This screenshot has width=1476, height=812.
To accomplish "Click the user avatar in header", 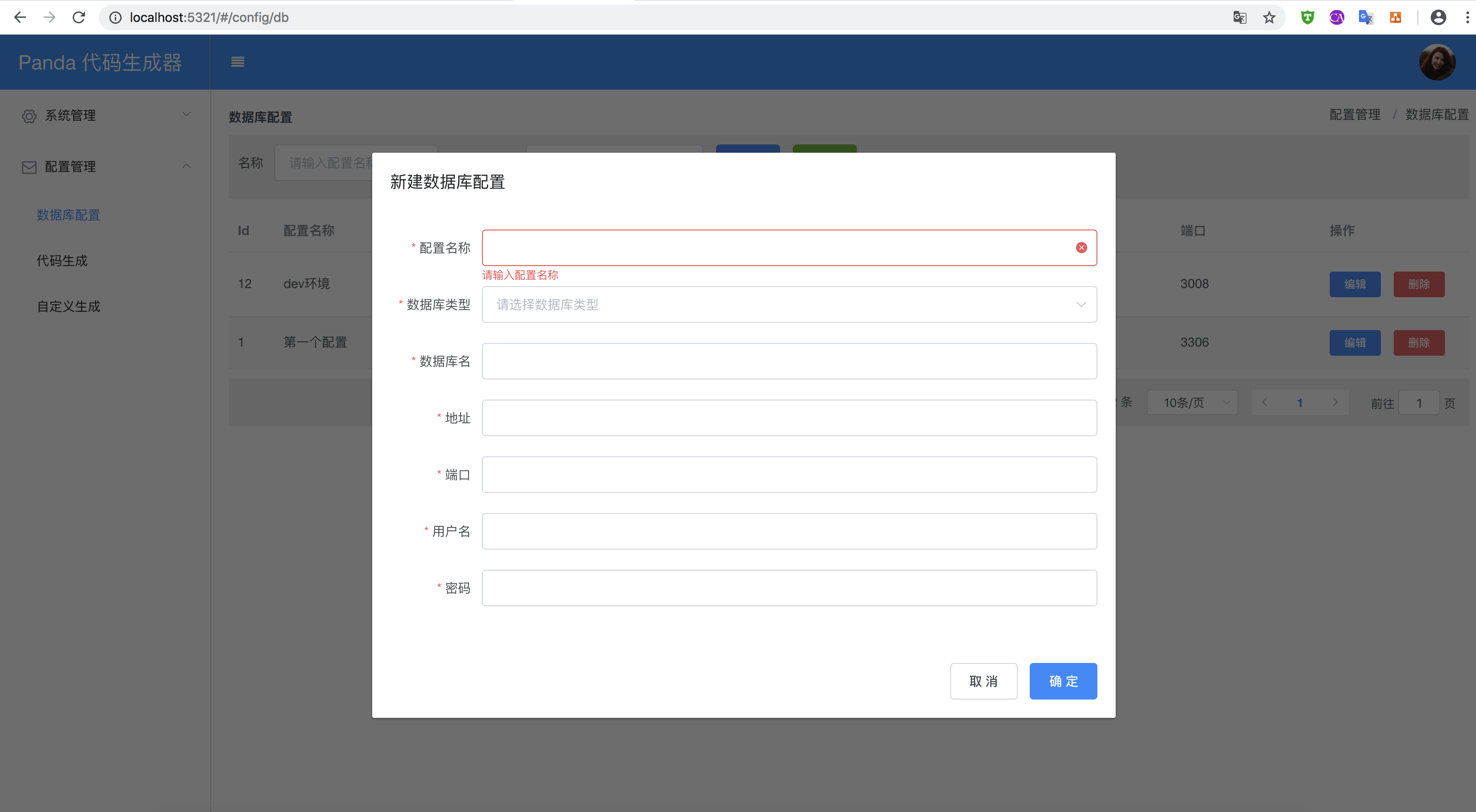I will (1437, 63).
